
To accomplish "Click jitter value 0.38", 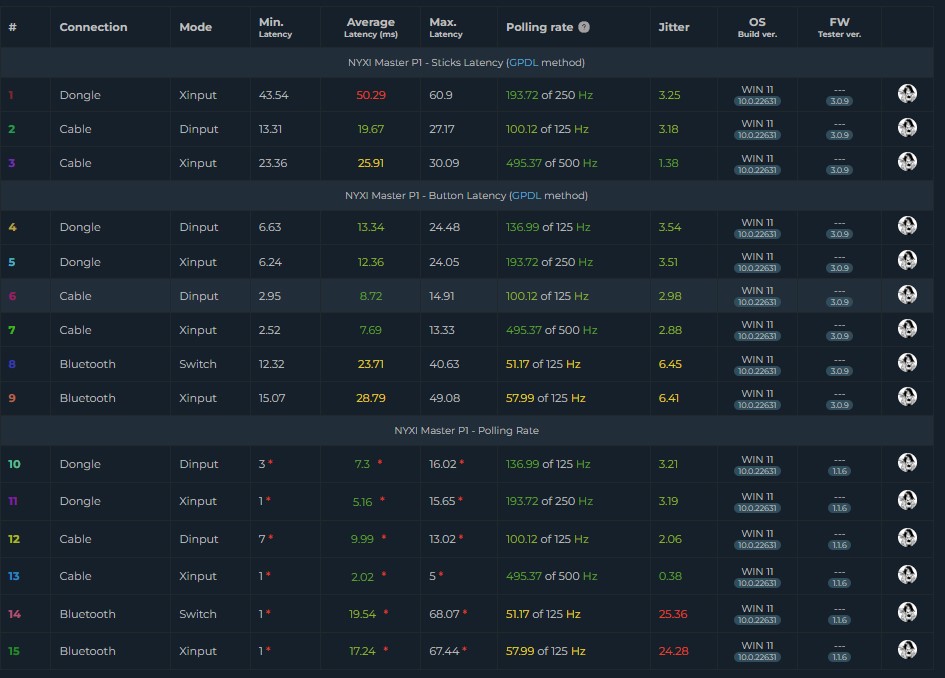I will tap(670, 576).
